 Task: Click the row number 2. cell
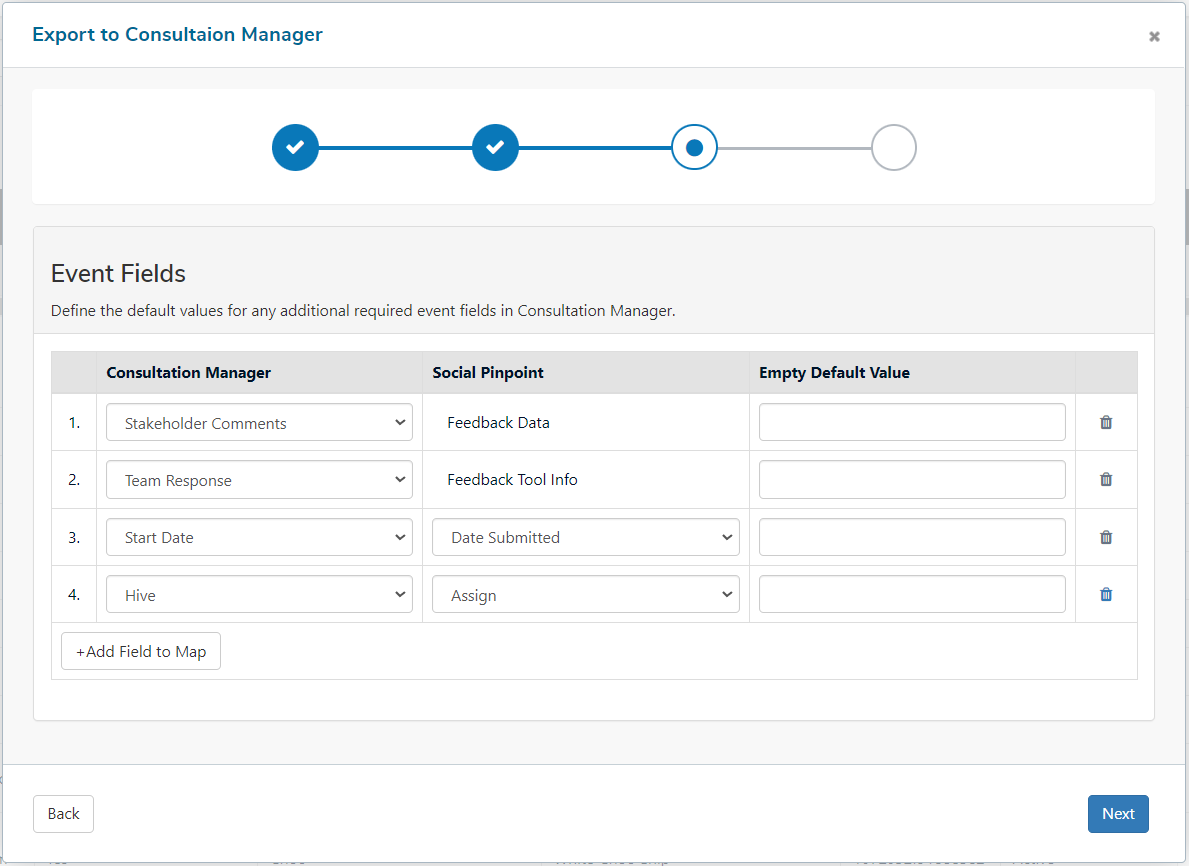[x=74, y=479]
